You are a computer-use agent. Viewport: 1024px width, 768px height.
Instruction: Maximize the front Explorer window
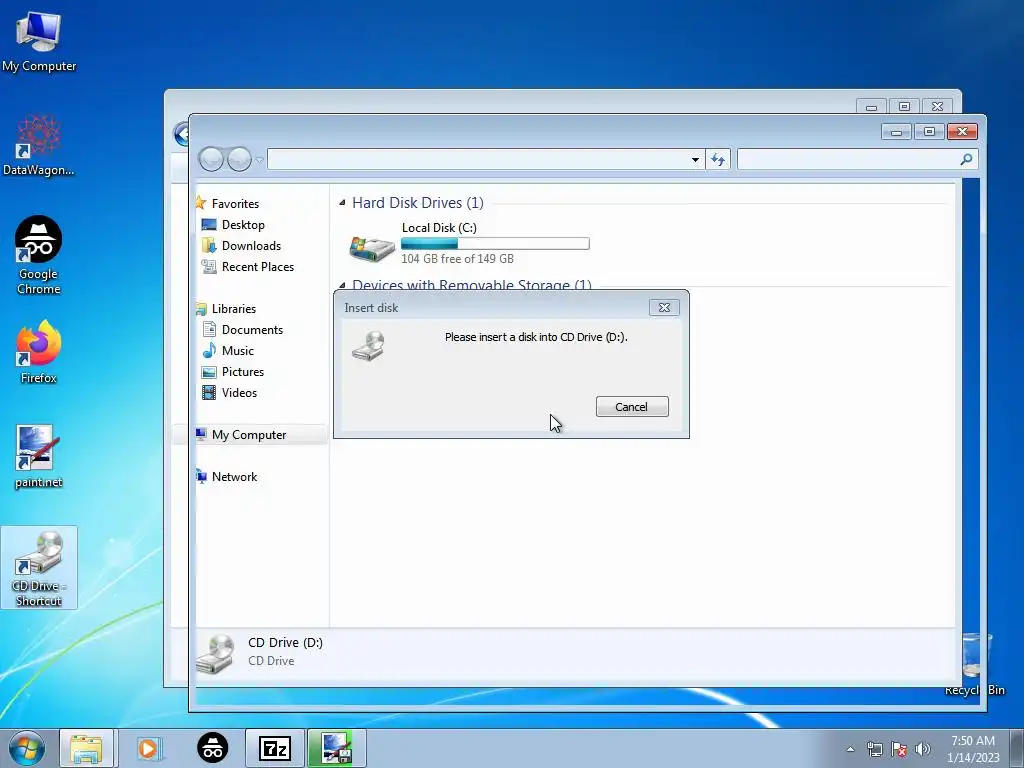point(929,132)
